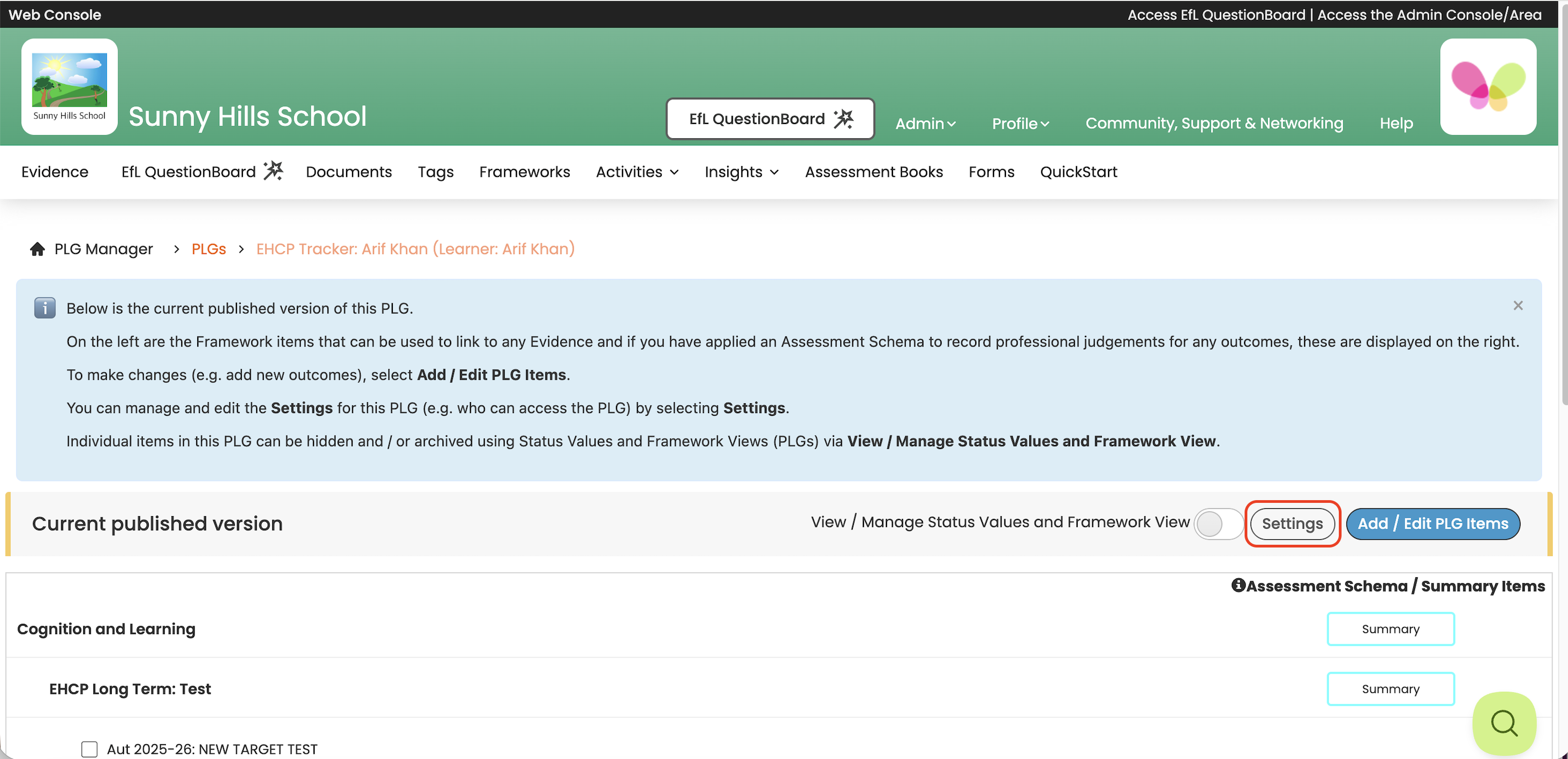The height and width of the screenshot is (759, 1568).
Task: Click the home icon beside PLG Manager
Action: click(37, 249)
